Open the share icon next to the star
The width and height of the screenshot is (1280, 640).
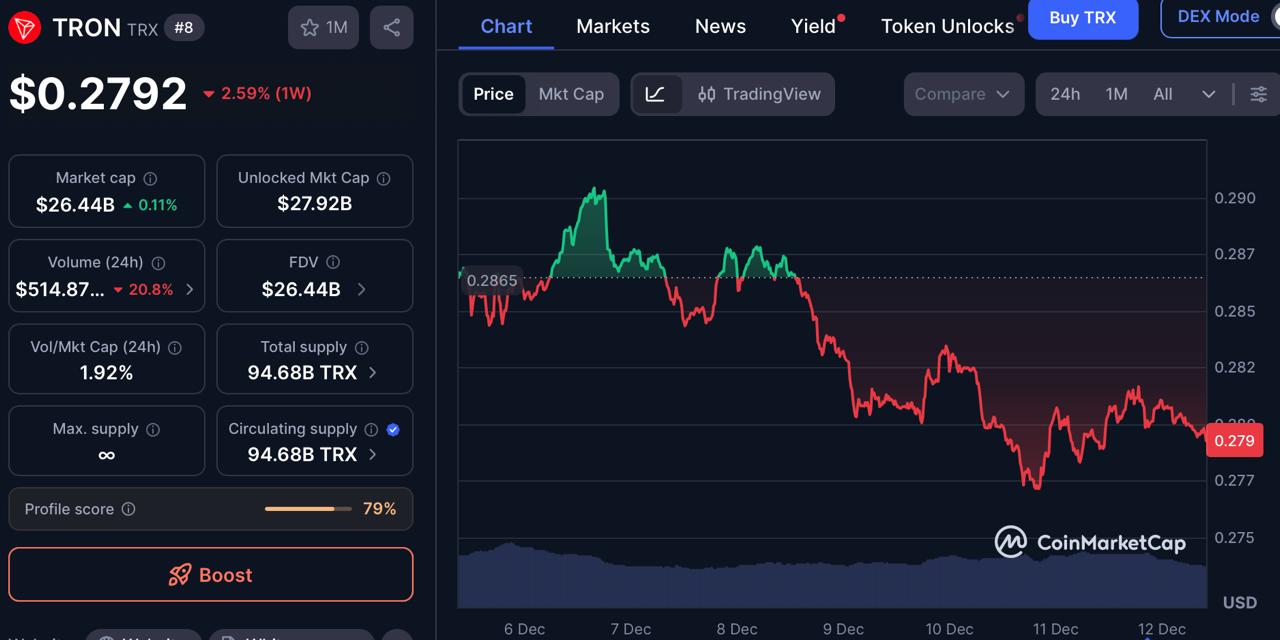point(391,27)
